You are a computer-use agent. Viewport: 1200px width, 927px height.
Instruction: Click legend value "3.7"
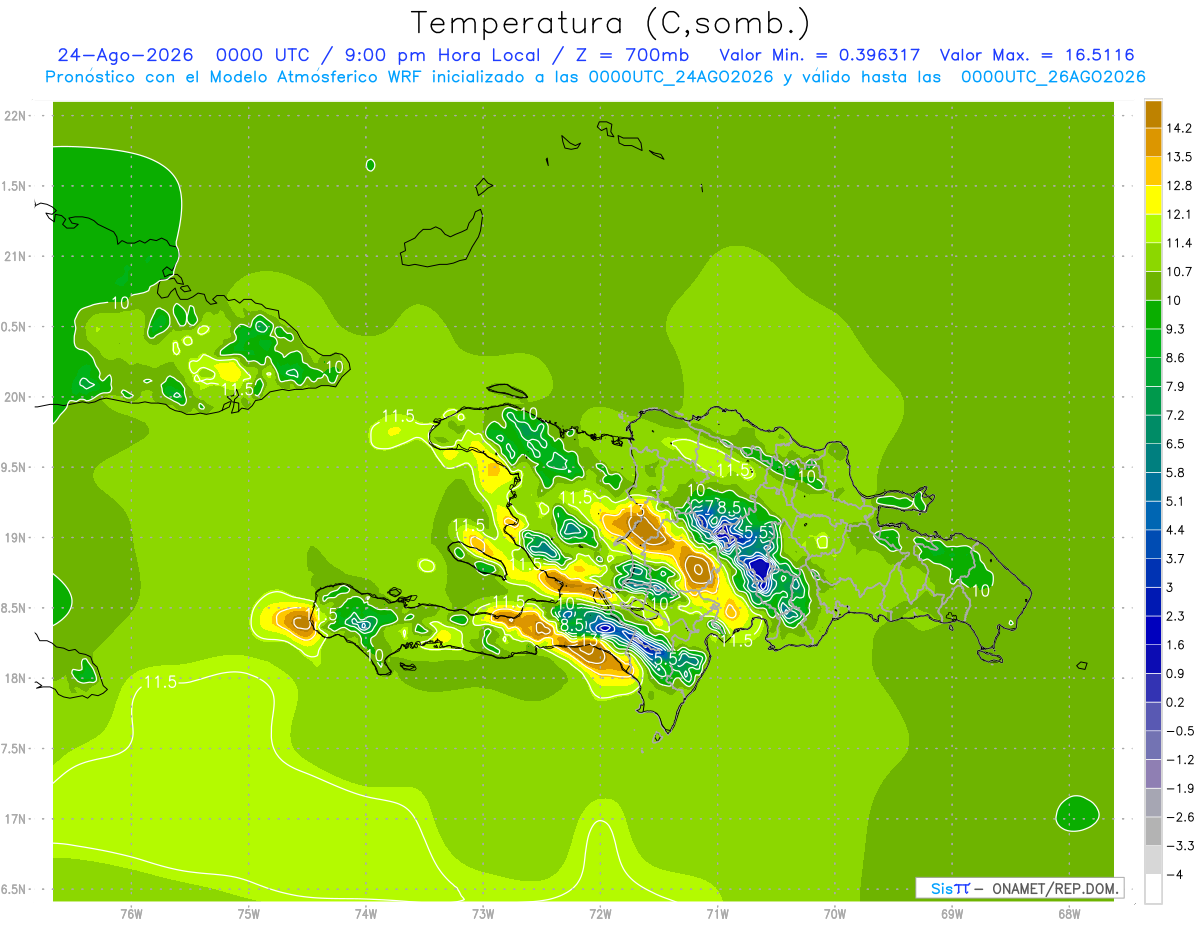(1176, 559)
